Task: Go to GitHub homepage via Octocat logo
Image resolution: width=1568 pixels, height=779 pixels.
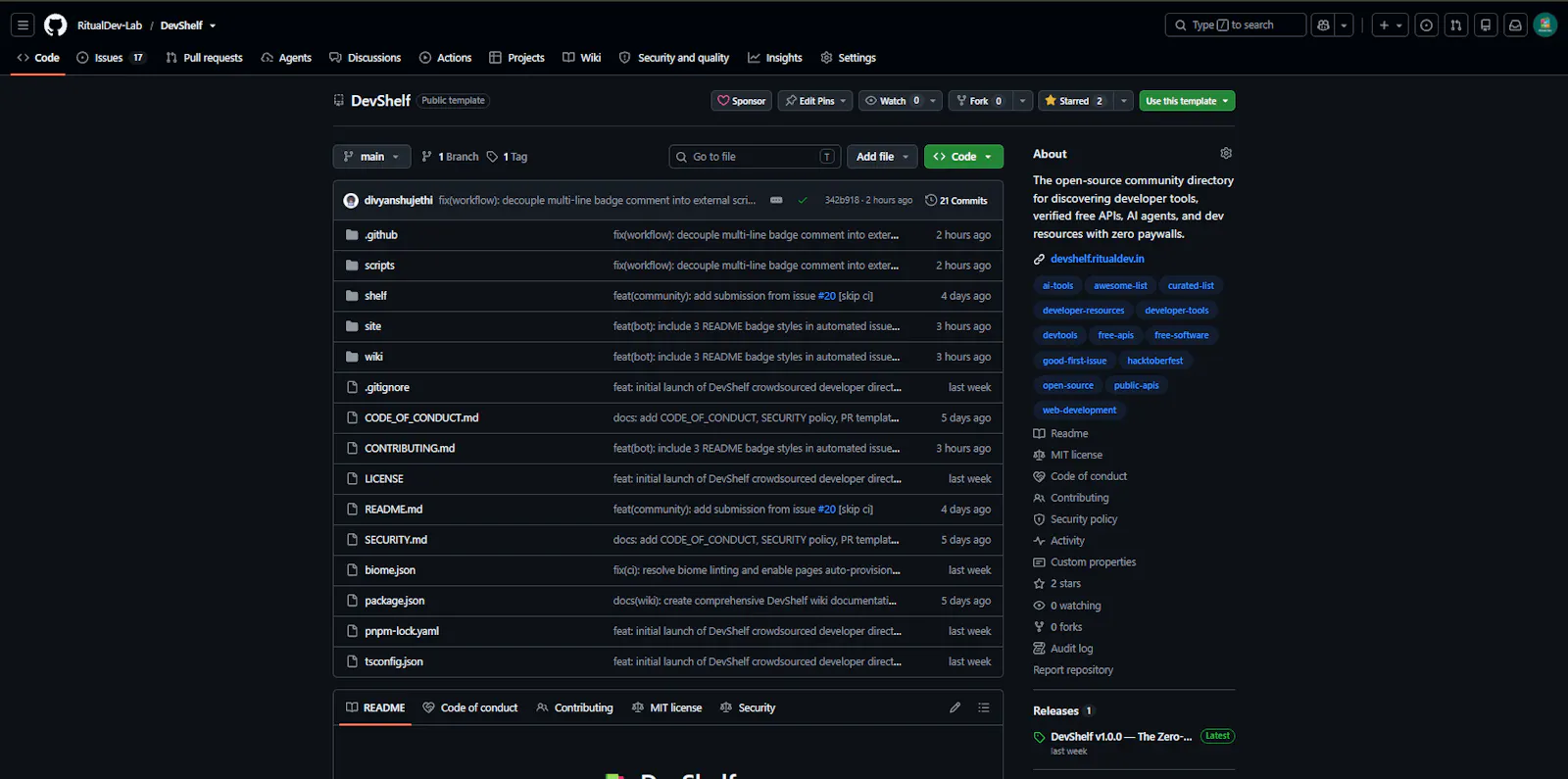Action: click(56, 25)
